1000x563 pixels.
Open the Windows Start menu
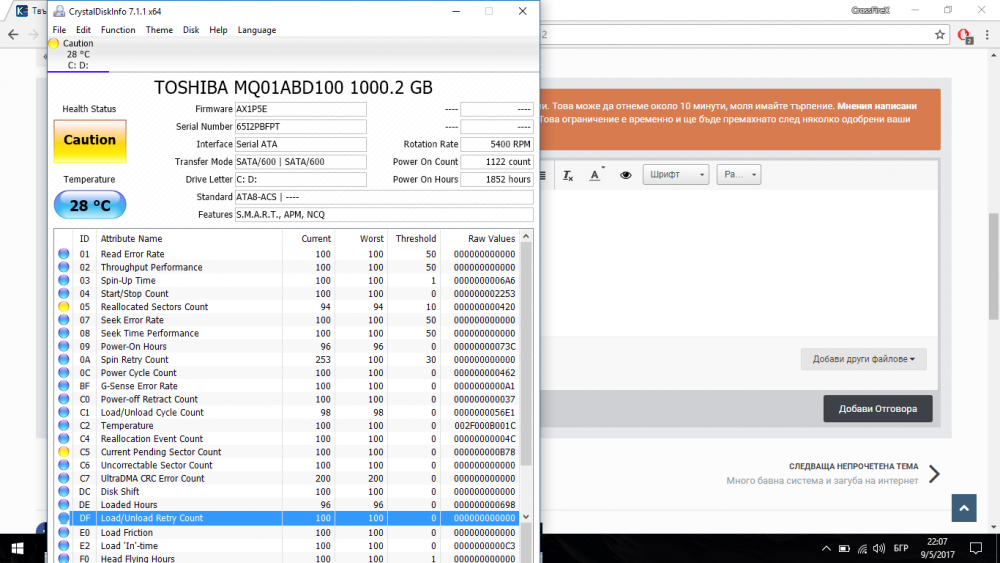(17, 548)
